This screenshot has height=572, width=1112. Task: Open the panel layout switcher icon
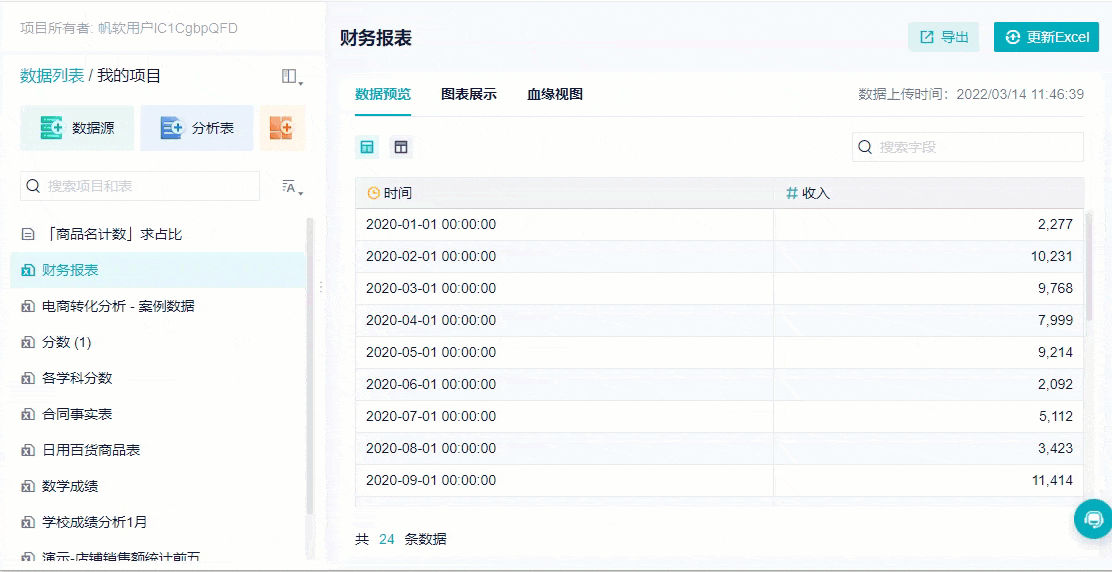pyautogui.click(x=291, y=77)
